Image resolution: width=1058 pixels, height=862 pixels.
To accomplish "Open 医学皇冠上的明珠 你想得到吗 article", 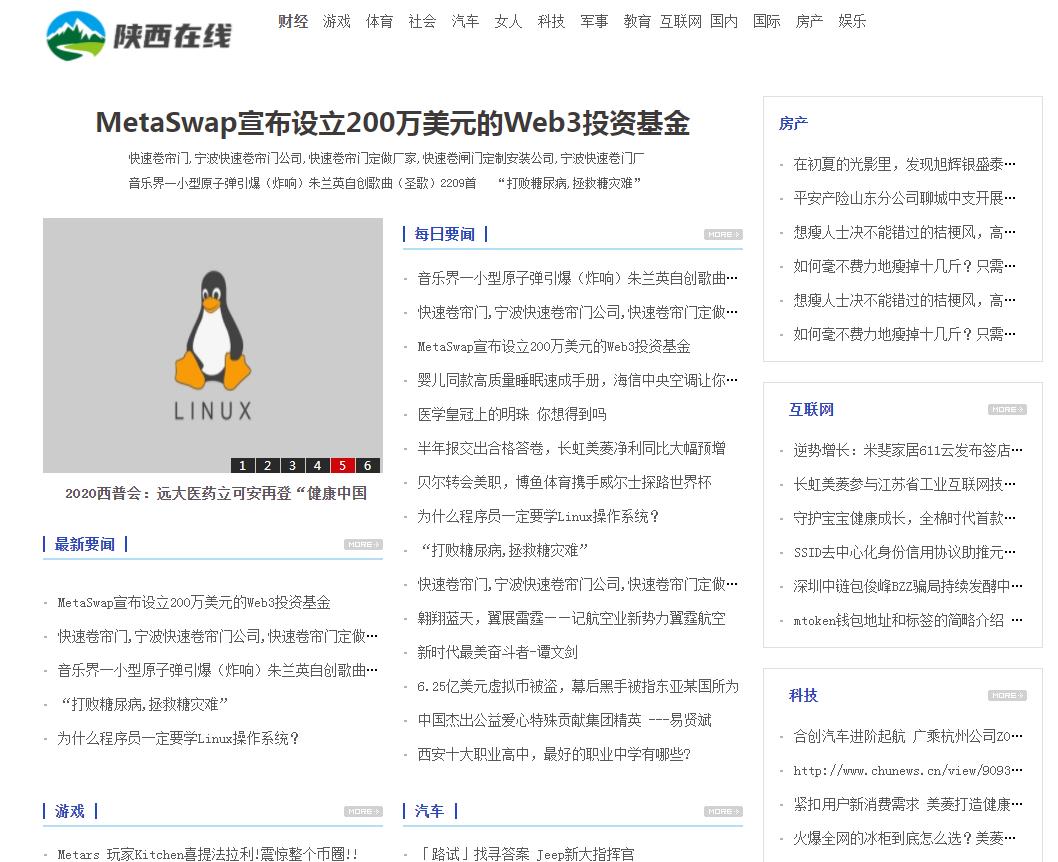I will pyautogui.click(x=512, y=414).
